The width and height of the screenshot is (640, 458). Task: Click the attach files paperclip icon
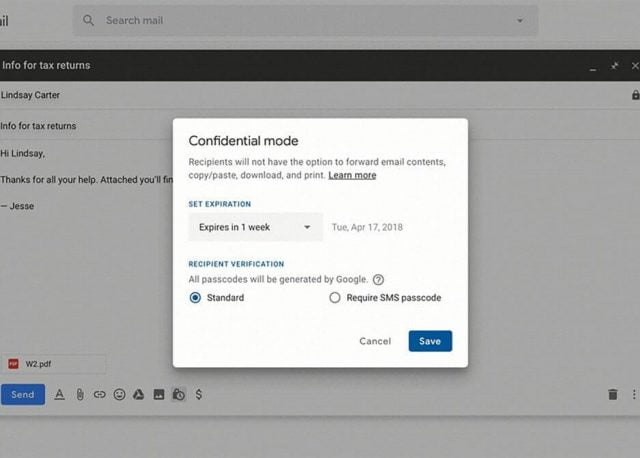coord(80,395)
